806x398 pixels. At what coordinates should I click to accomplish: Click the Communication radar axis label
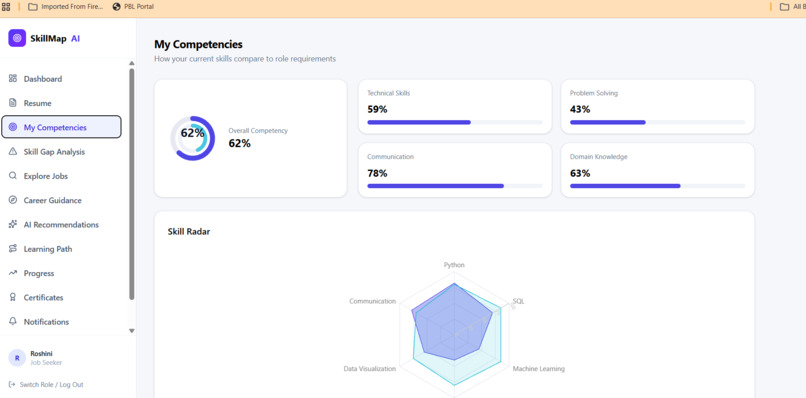coord(373,301)
